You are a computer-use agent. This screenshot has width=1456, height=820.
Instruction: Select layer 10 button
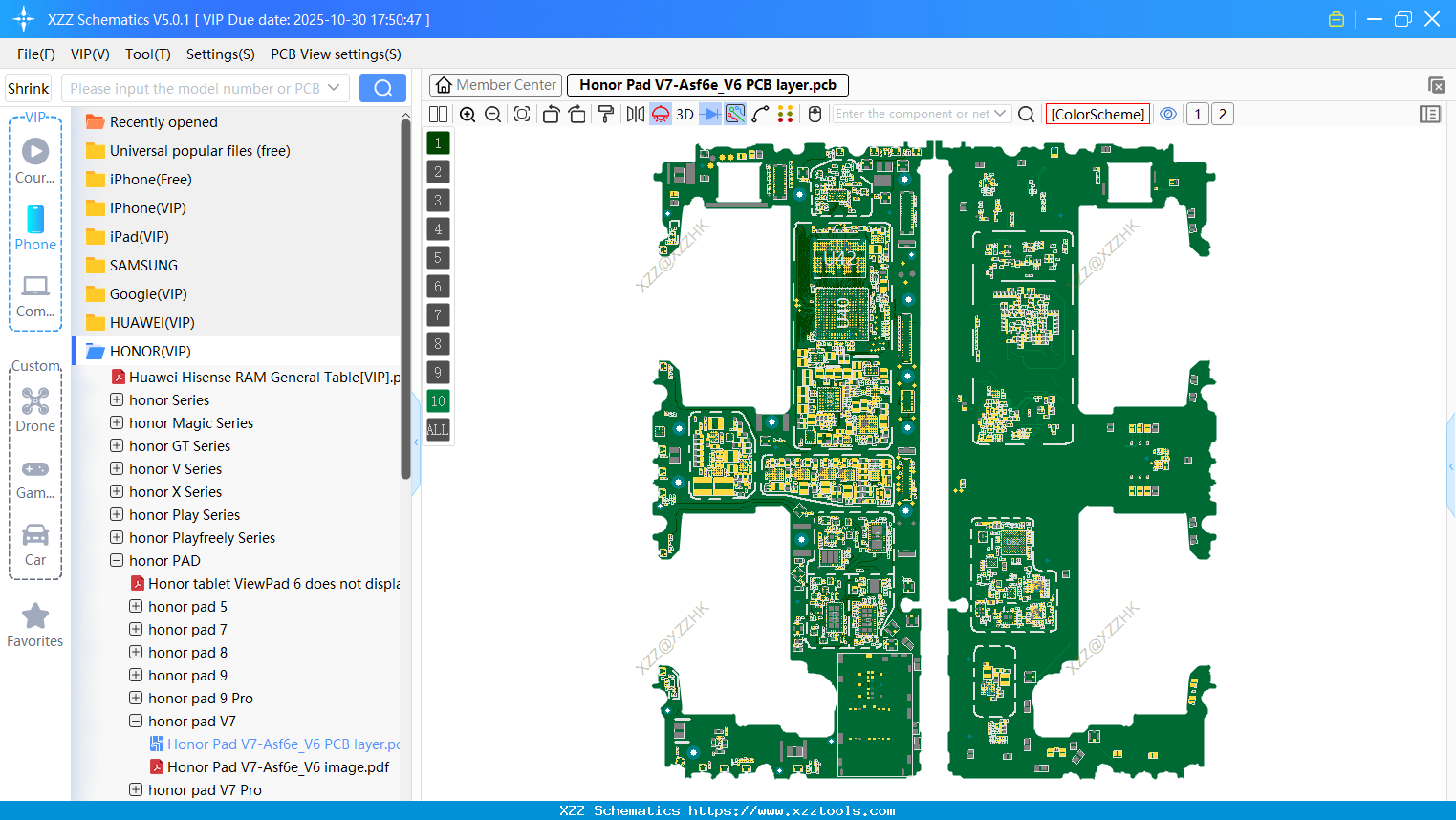click(x=438, y=401)
